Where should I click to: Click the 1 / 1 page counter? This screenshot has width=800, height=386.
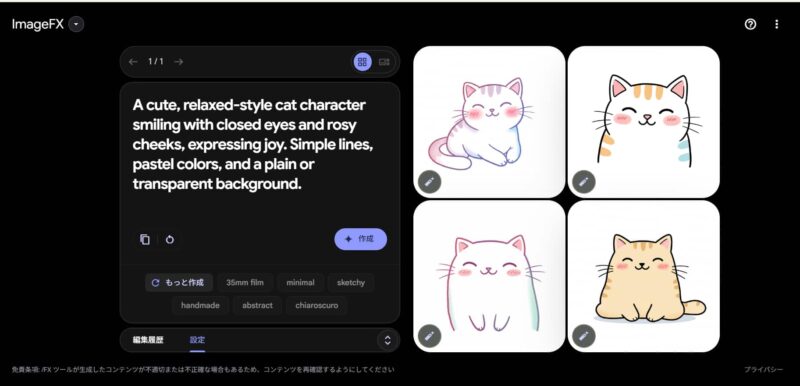coord(156,62)
